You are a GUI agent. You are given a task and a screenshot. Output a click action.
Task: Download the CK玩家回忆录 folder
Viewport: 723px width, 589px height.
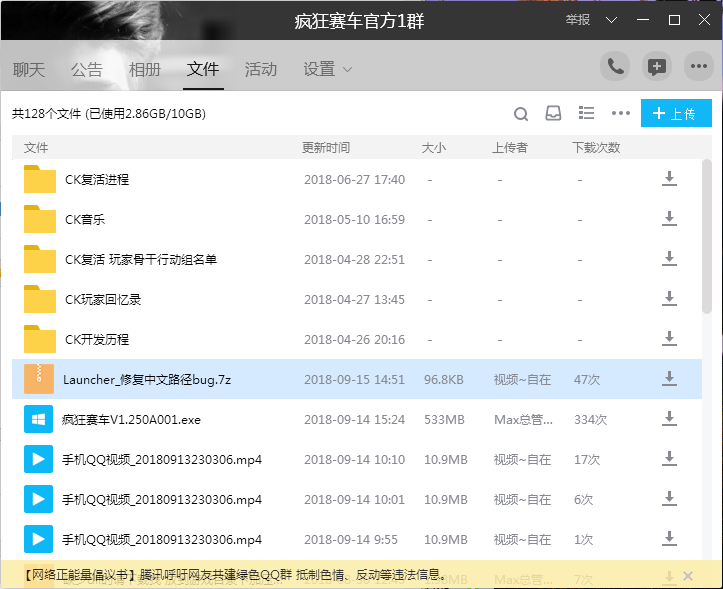pyautogui.click(x=669, y=299)
